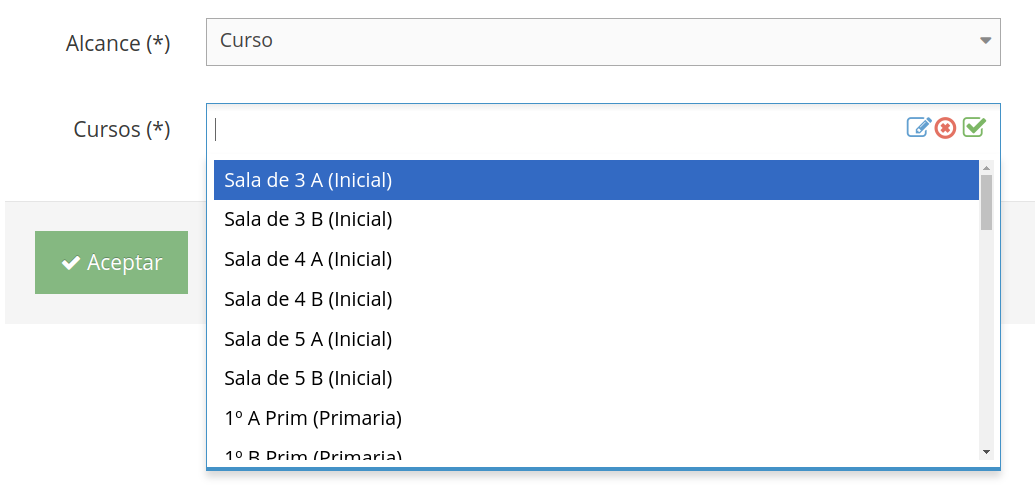Pick Sala de 5 A (Inicial)

click(596, 339)
